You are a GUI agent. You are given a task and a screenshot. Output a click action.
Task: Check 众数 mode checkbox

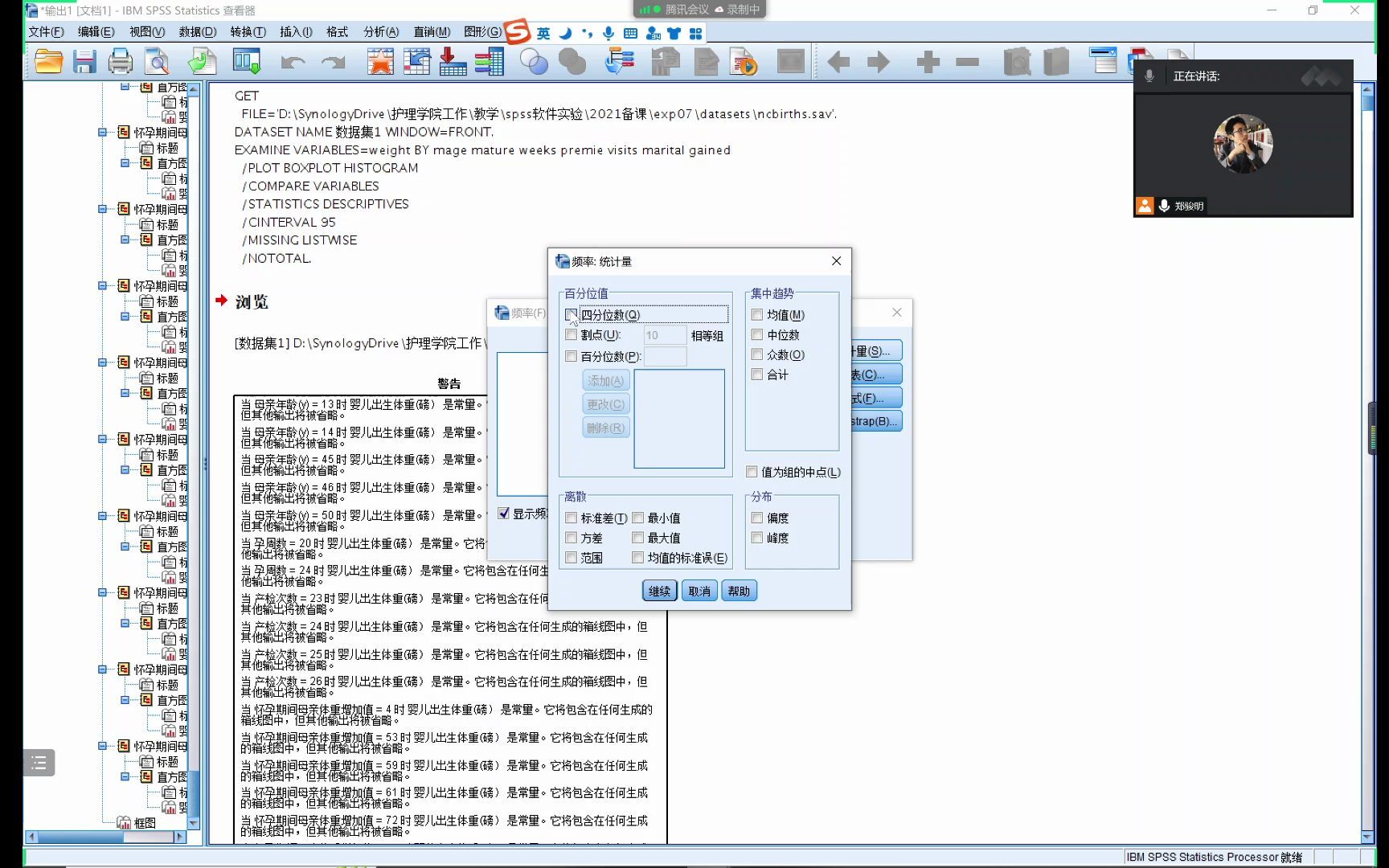[756, 354]
